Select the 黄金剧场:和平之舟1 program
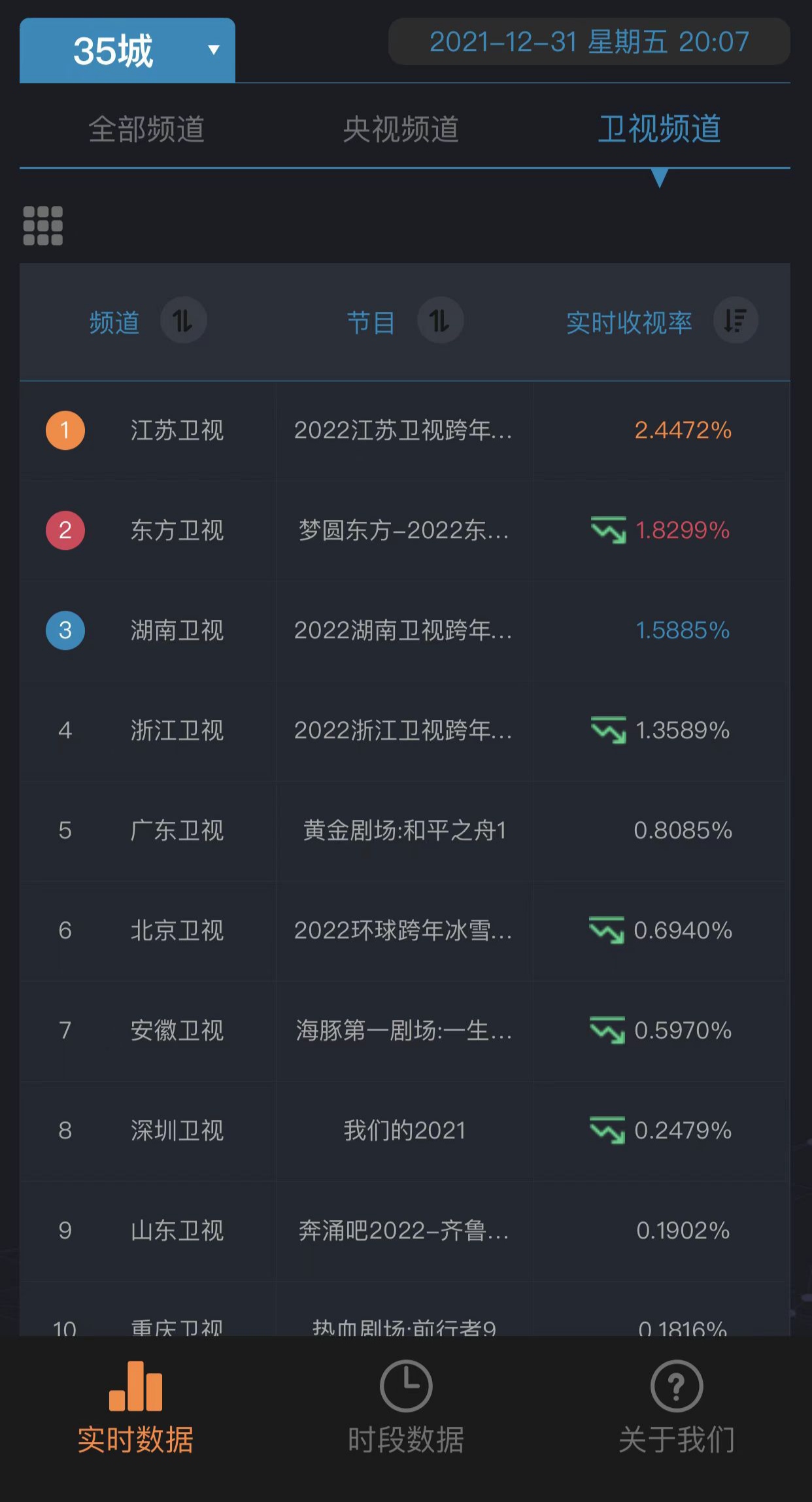 [x=404, y=830]
